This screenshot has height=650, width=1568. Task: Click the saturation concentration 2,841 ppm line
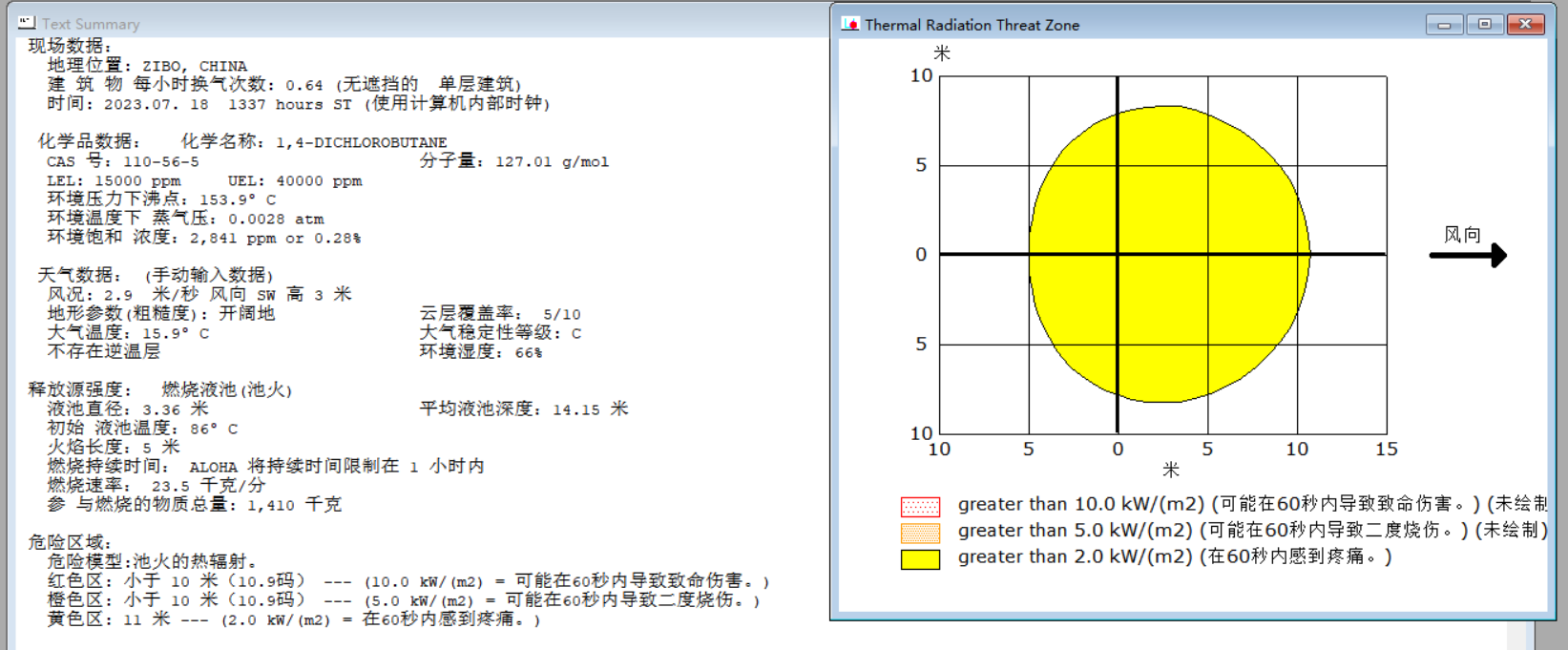(203, 238)
